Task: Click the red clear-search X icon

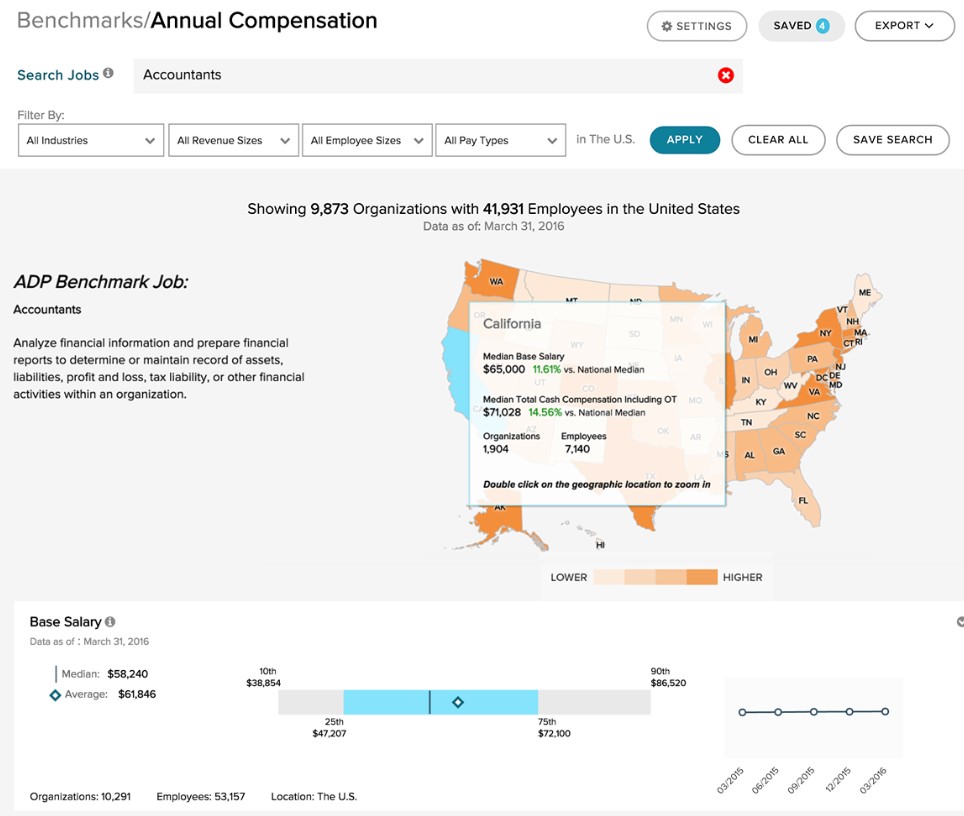Action: (726, 75)
